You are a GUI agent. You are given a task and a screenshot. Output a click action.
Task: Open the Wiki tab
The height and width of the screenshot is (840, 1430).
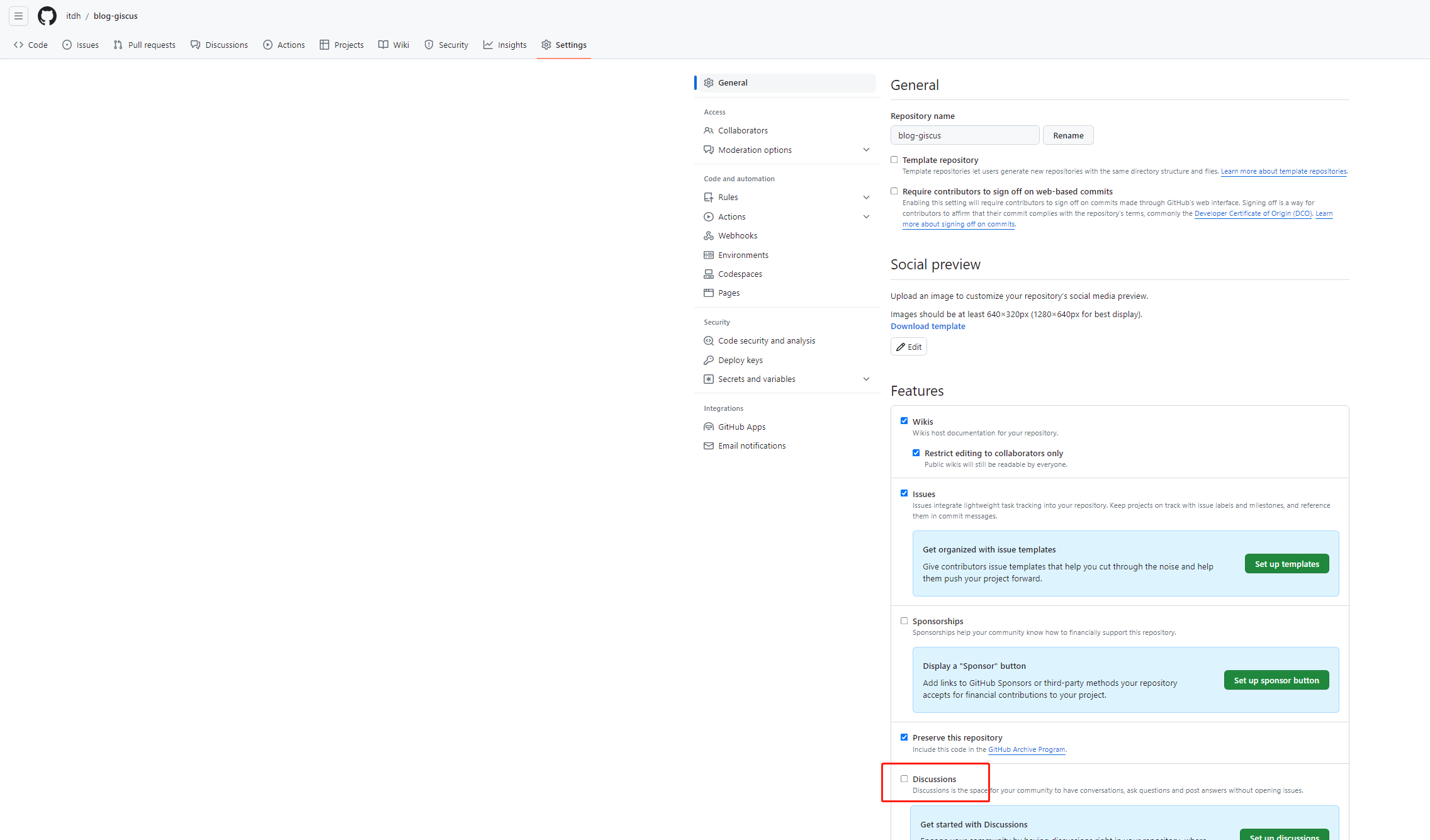coord(394,45)
